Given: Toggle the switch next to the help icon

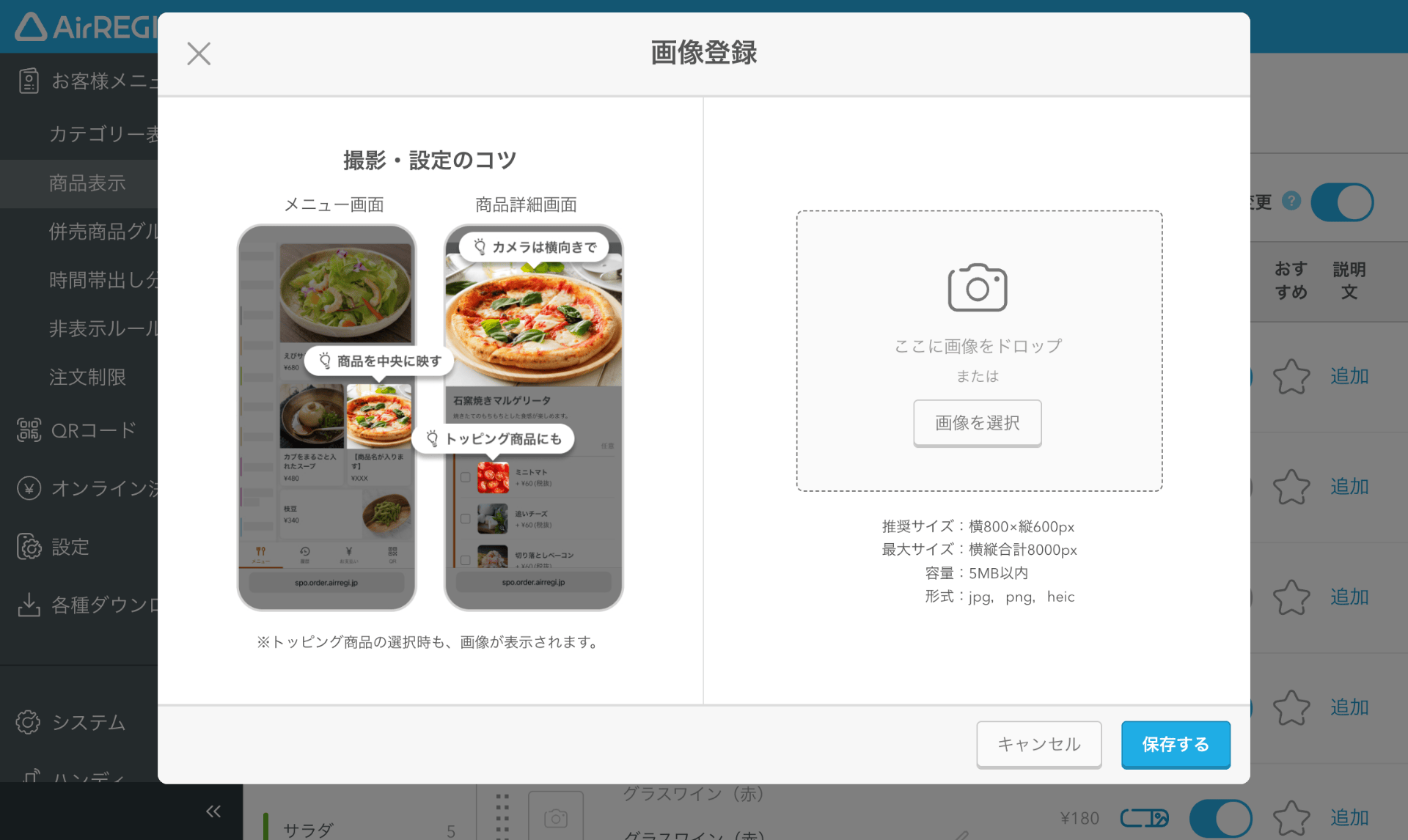Looking at the screenshot, I should [x=1342, y=202].
